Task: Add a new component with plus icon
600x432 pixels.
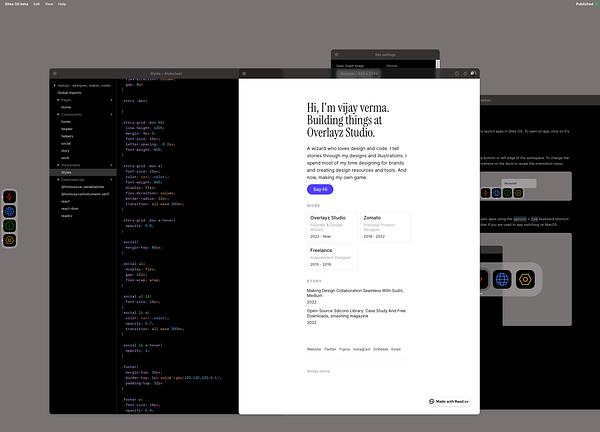Action: click(112, 114)
